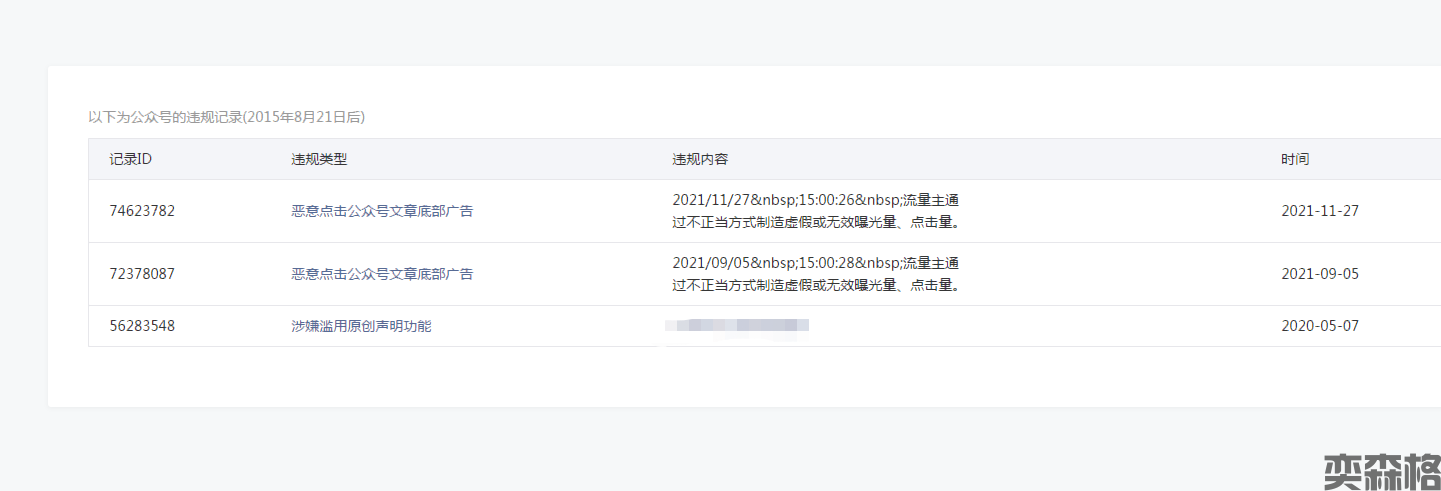Viewport: 1441px width, 491px height.
Task: Click description line 过不正当方式 in the 2021-09-05 row
Action: 816,285
